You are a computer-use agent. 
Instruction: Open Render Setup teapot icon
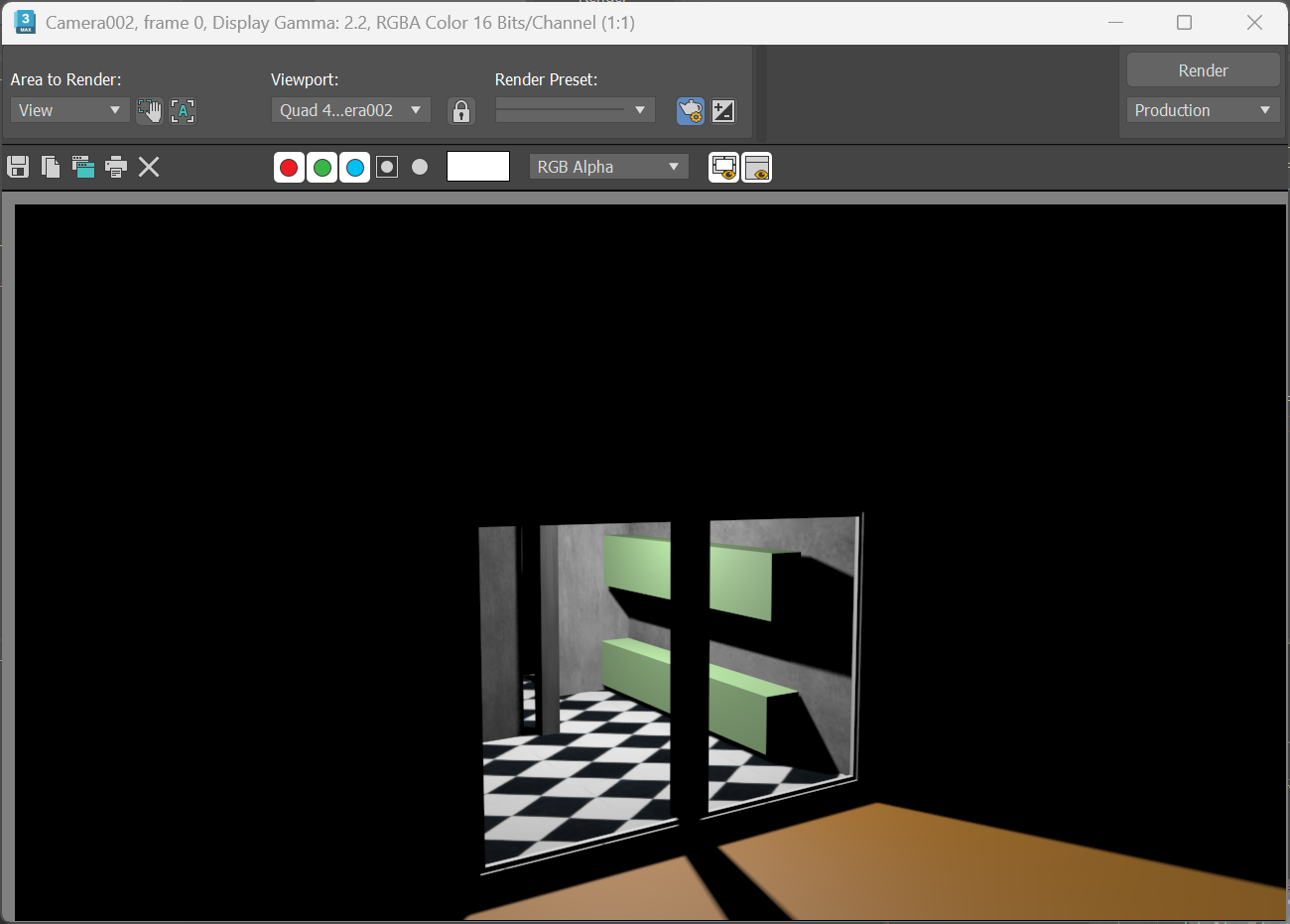pos(690,110)
